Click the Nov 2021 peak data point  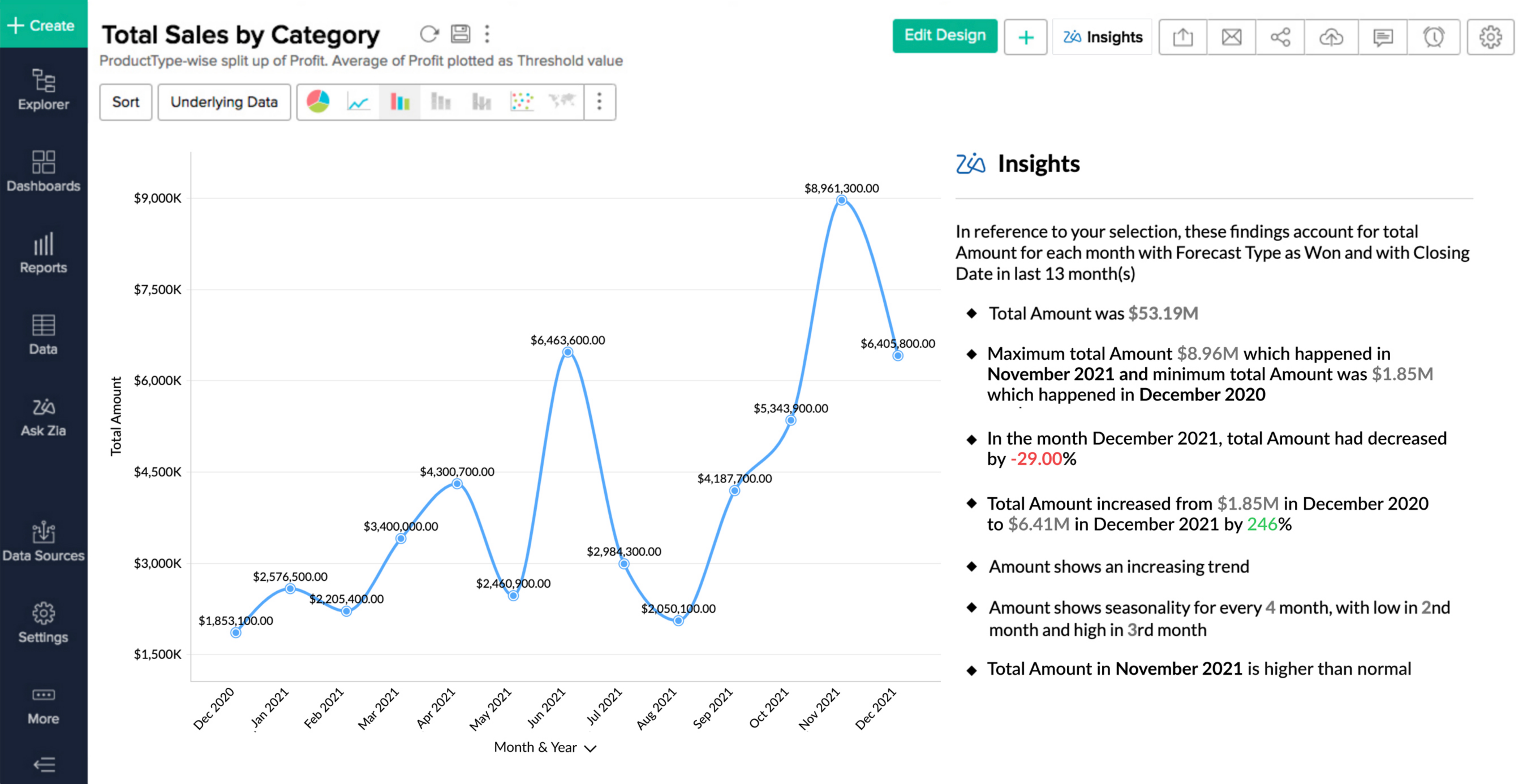pyautogui.click(x=841, y=201)
